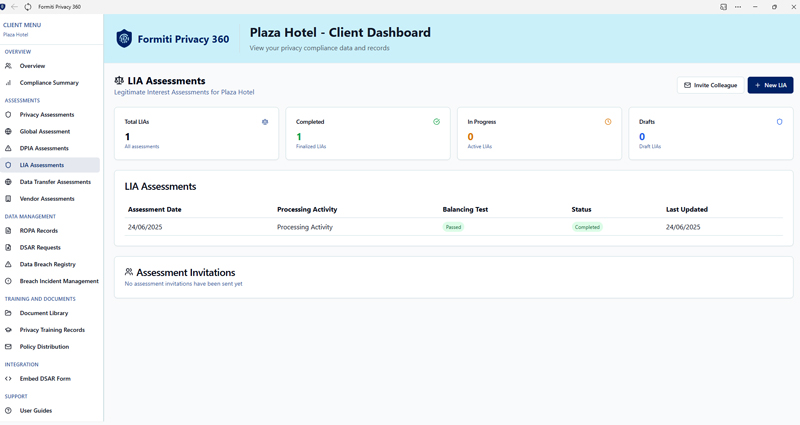Click the back arrow in the title bar
This screenshot has width=800, height=425.
pos(15,7)
